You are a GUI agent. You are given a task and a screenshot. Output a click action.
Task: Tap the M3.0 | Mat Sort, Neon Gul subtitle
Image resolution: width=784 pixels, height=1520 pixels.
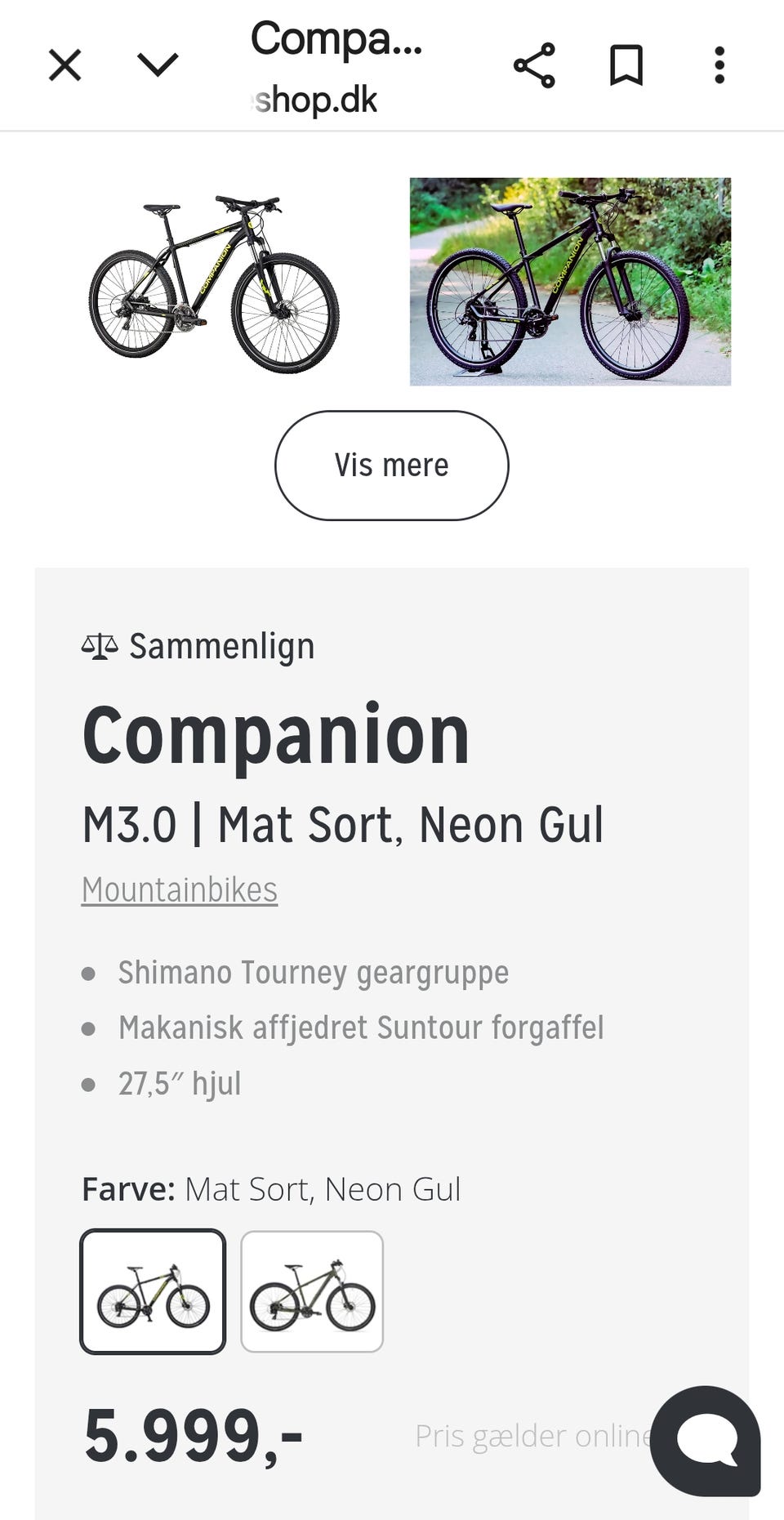pyautogui.click(x=343, y=825)
